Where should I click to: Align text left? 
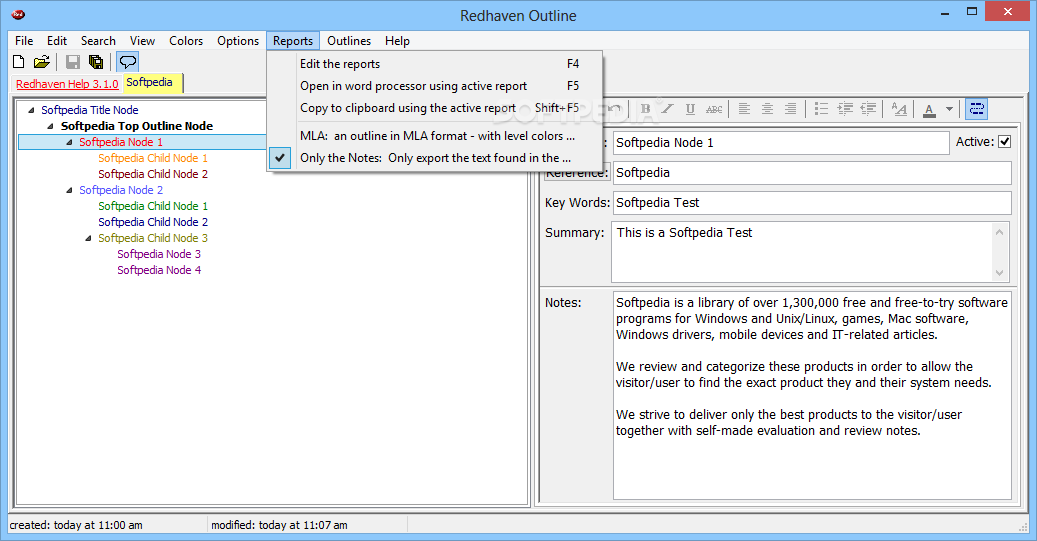pyautogui.click(x=744, y=109)
